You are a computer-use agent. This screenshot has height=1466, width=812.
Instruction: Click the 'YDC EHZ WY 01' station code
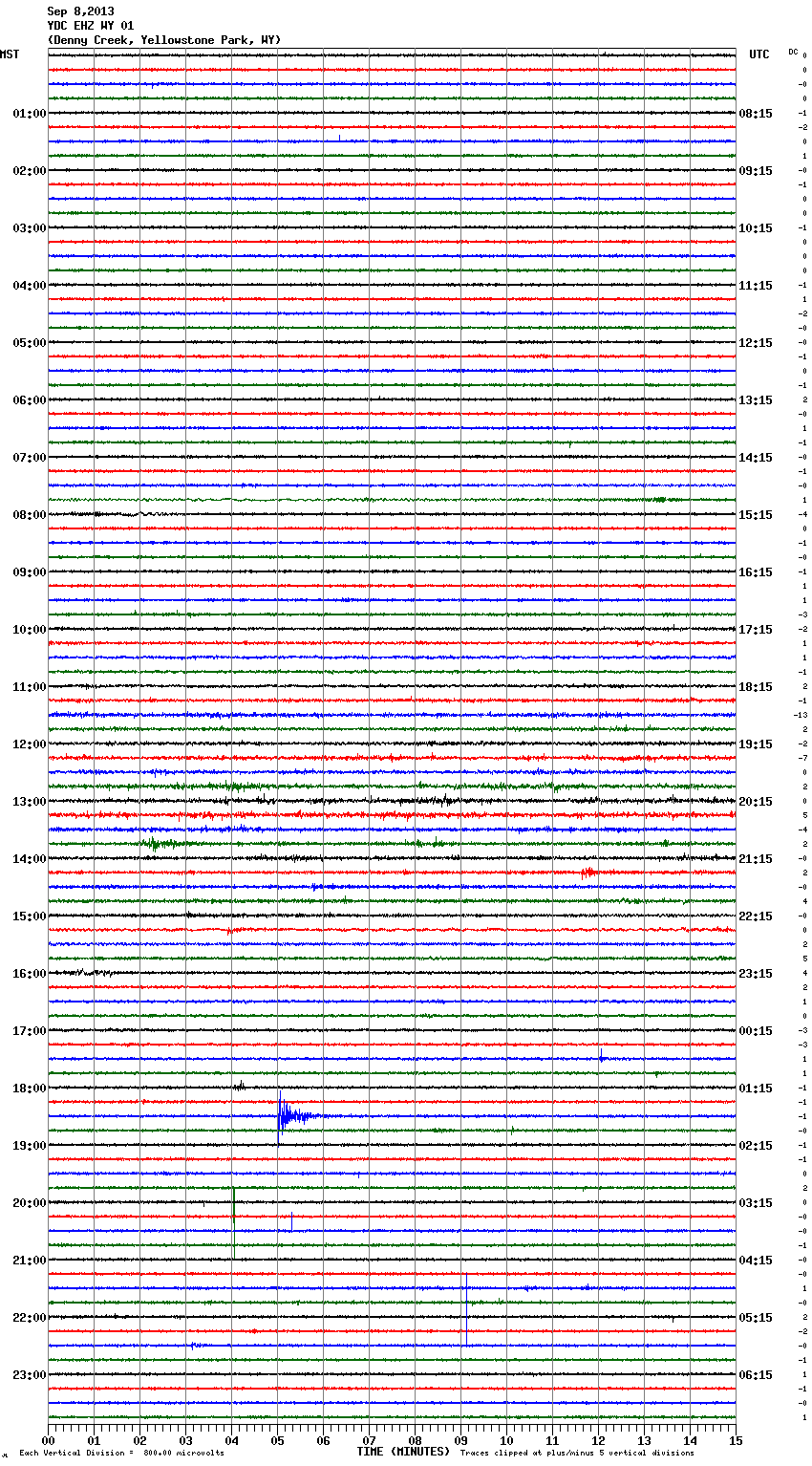point(91,26)
